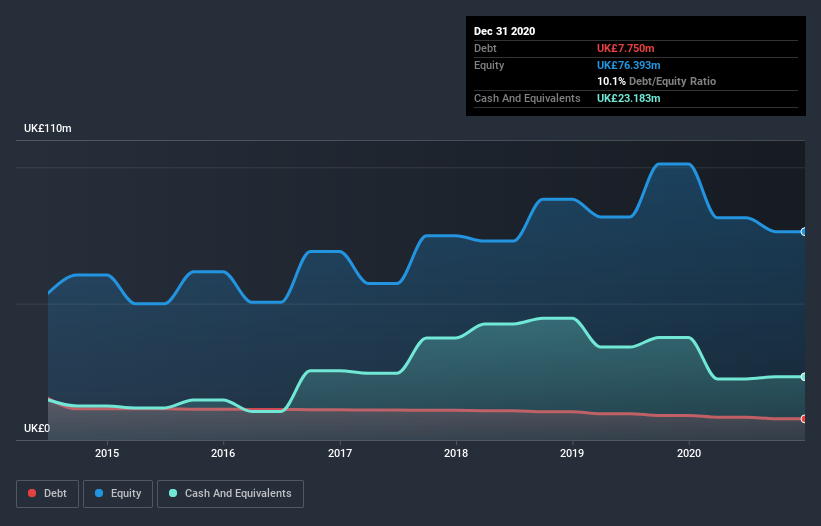821x526 pixels.
Task: Click the 2016 axis label
Action: click(x=223, y=453)
